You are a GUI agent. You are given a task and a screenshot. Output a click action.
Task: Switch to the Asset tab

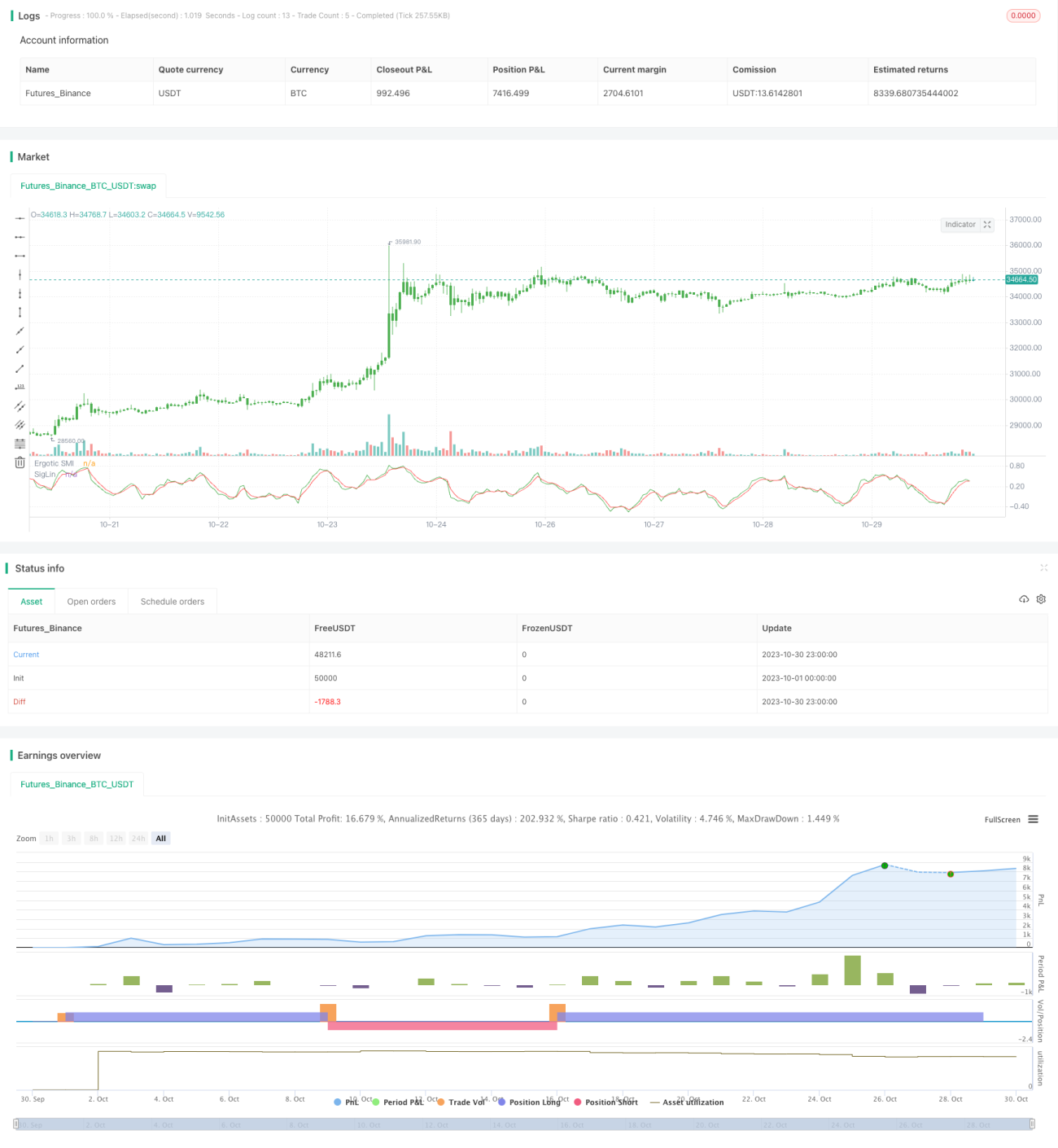32,602
